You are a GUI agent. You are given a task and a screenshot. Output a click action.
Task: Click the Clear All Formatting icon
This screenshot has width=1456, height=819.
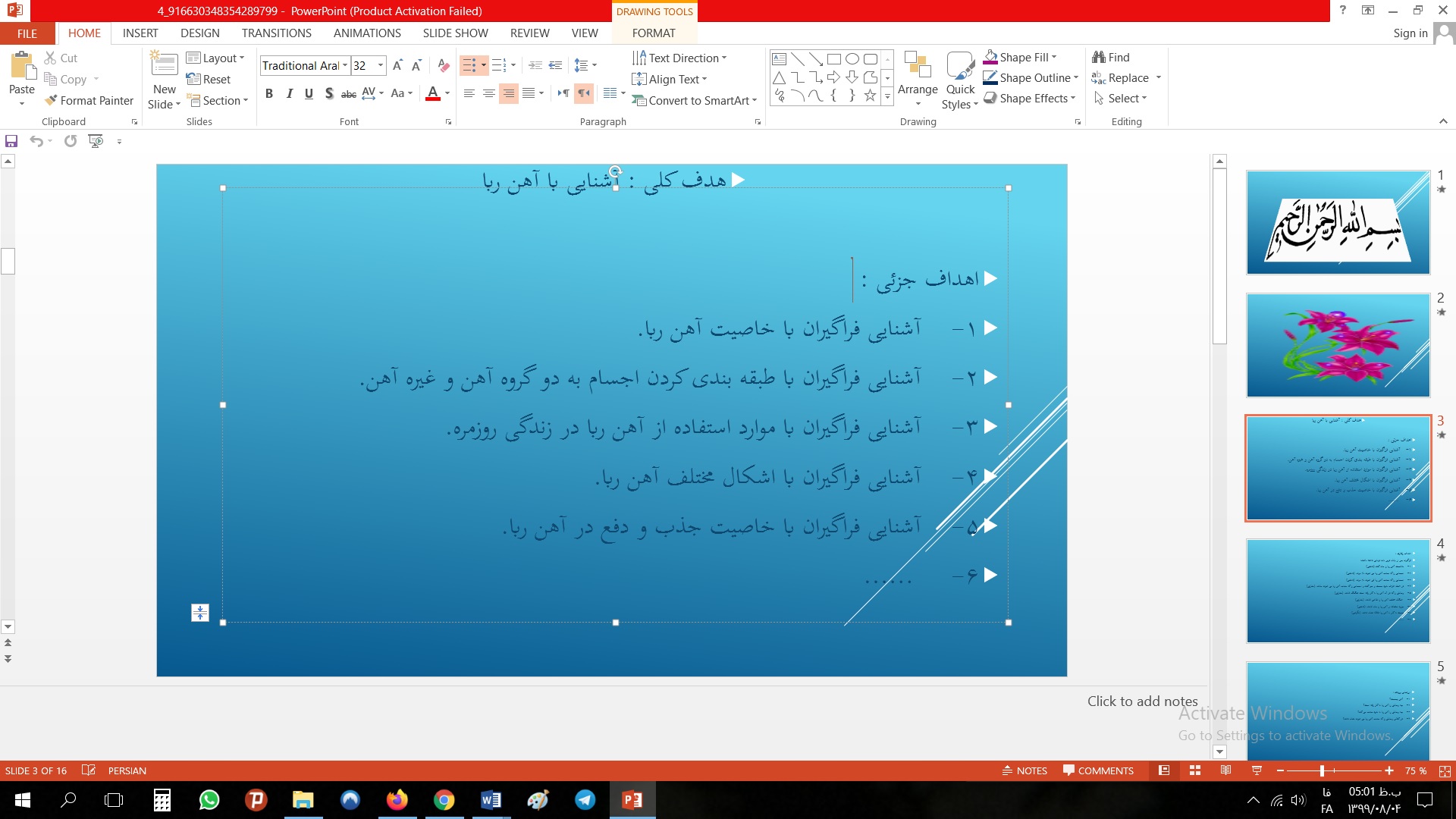[x=444, y=66]
